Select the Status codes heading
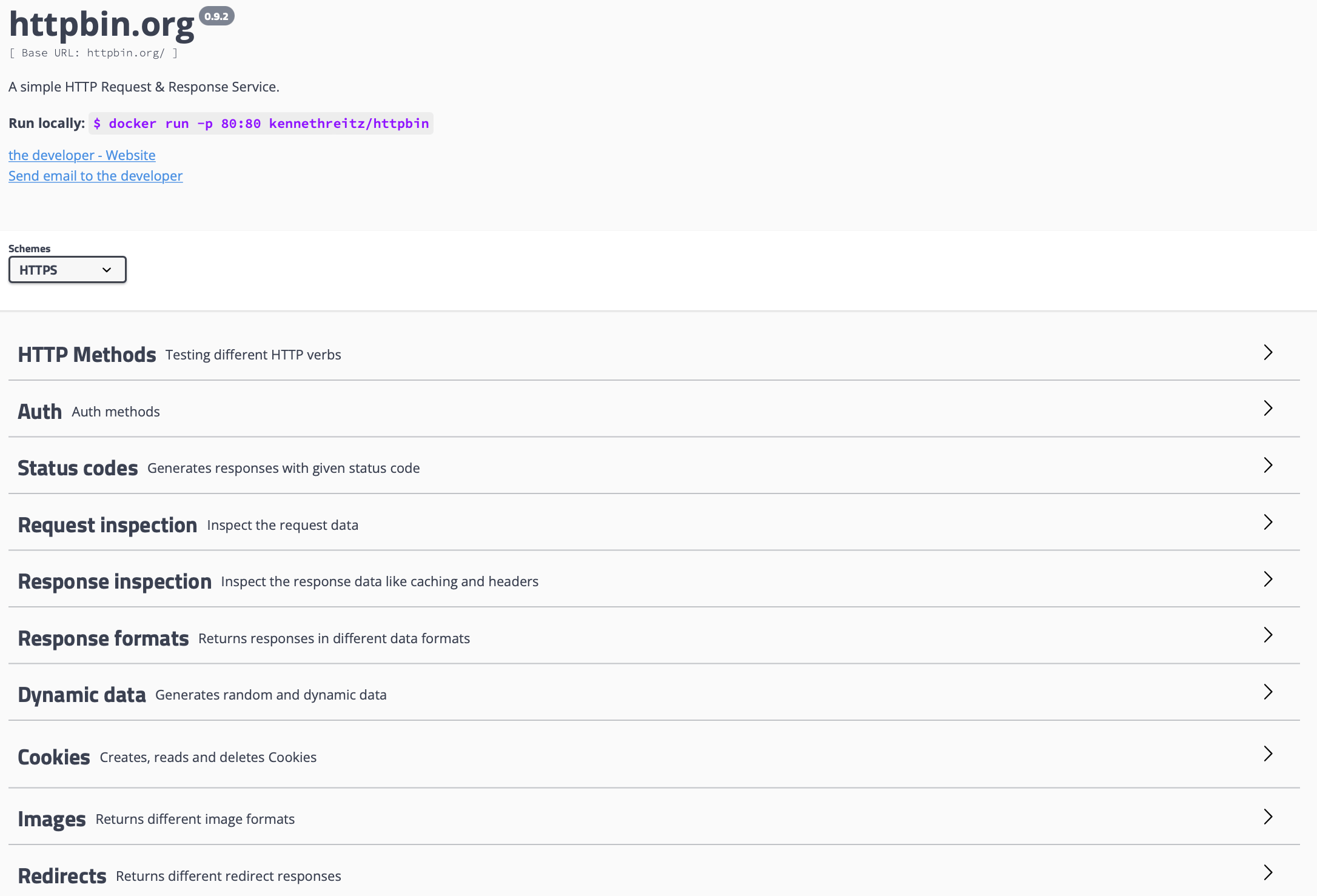This screenshot has height=896, width=1317. [78, 468]
